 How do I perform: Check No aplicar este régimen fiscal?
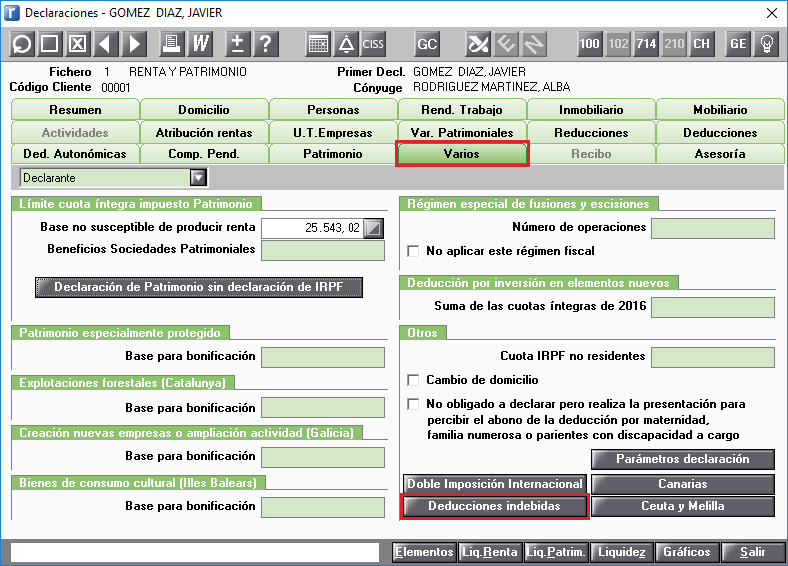413,251
